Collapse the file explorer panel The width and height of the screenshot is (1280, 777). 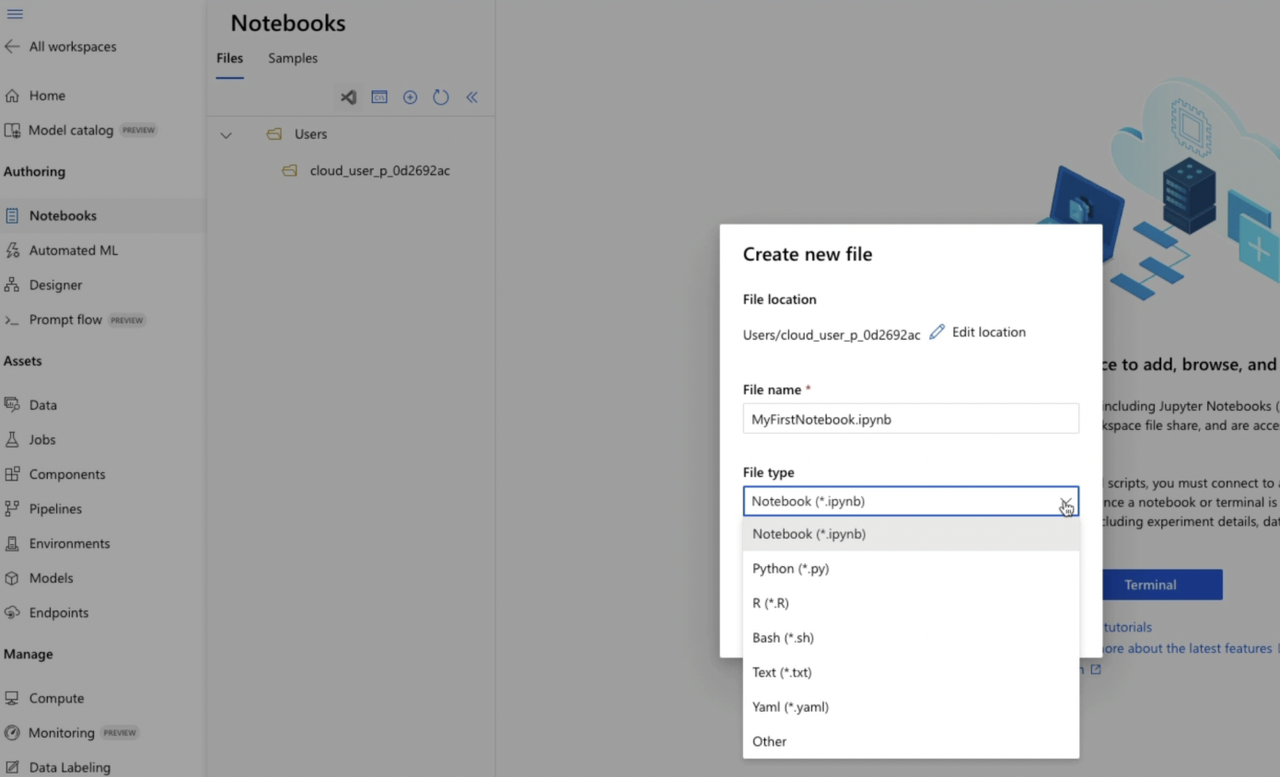click(471, 97)
